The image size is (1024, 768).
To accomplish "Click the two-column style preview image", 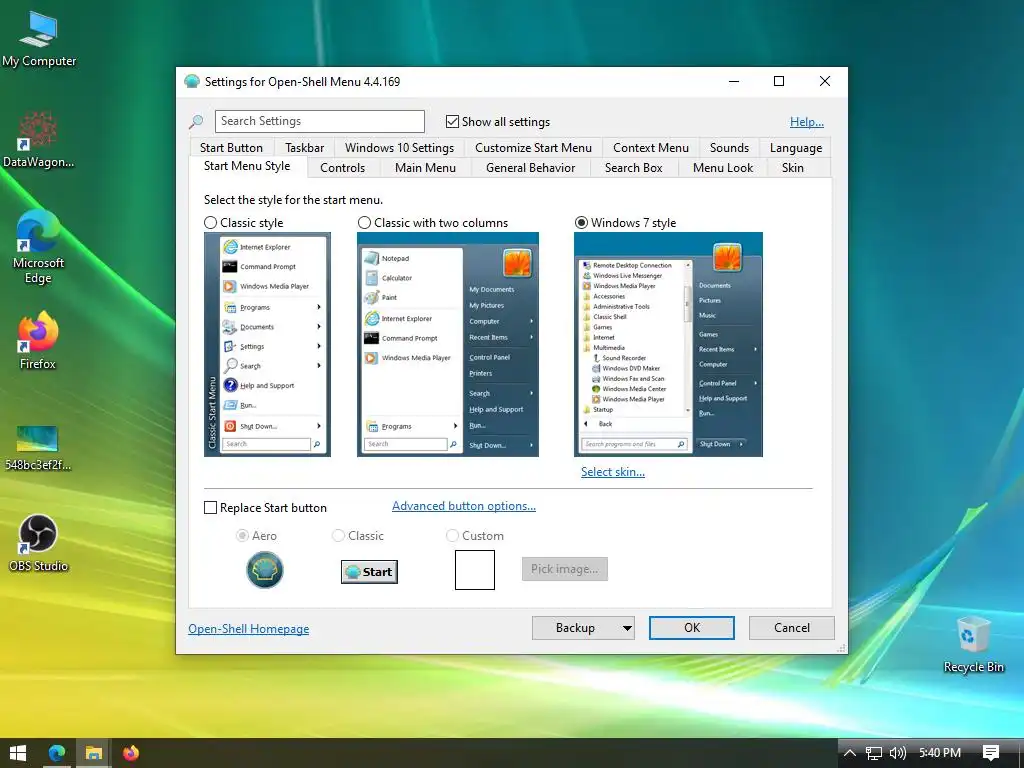I will click(x=448, y=344).
